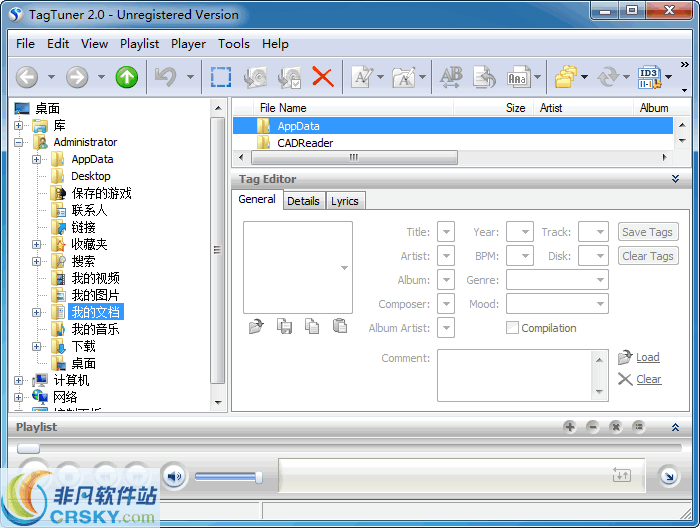Viewport: 700px width, 528px height.
Task: Expand the 收藏夹 tree node
Action: [x=37, y=244]
